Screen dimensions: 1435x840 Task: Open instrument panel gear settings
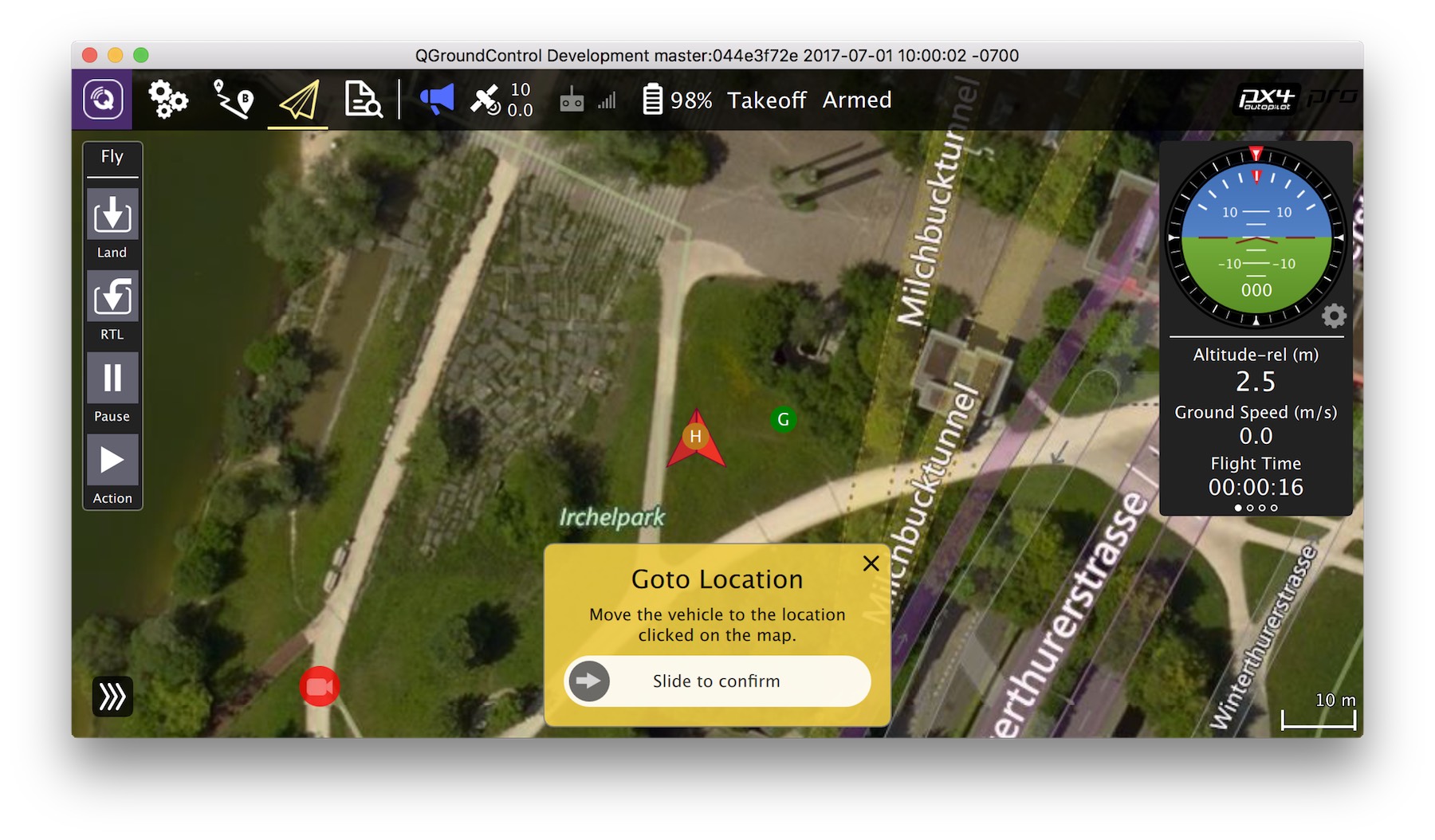point(1334,316)
